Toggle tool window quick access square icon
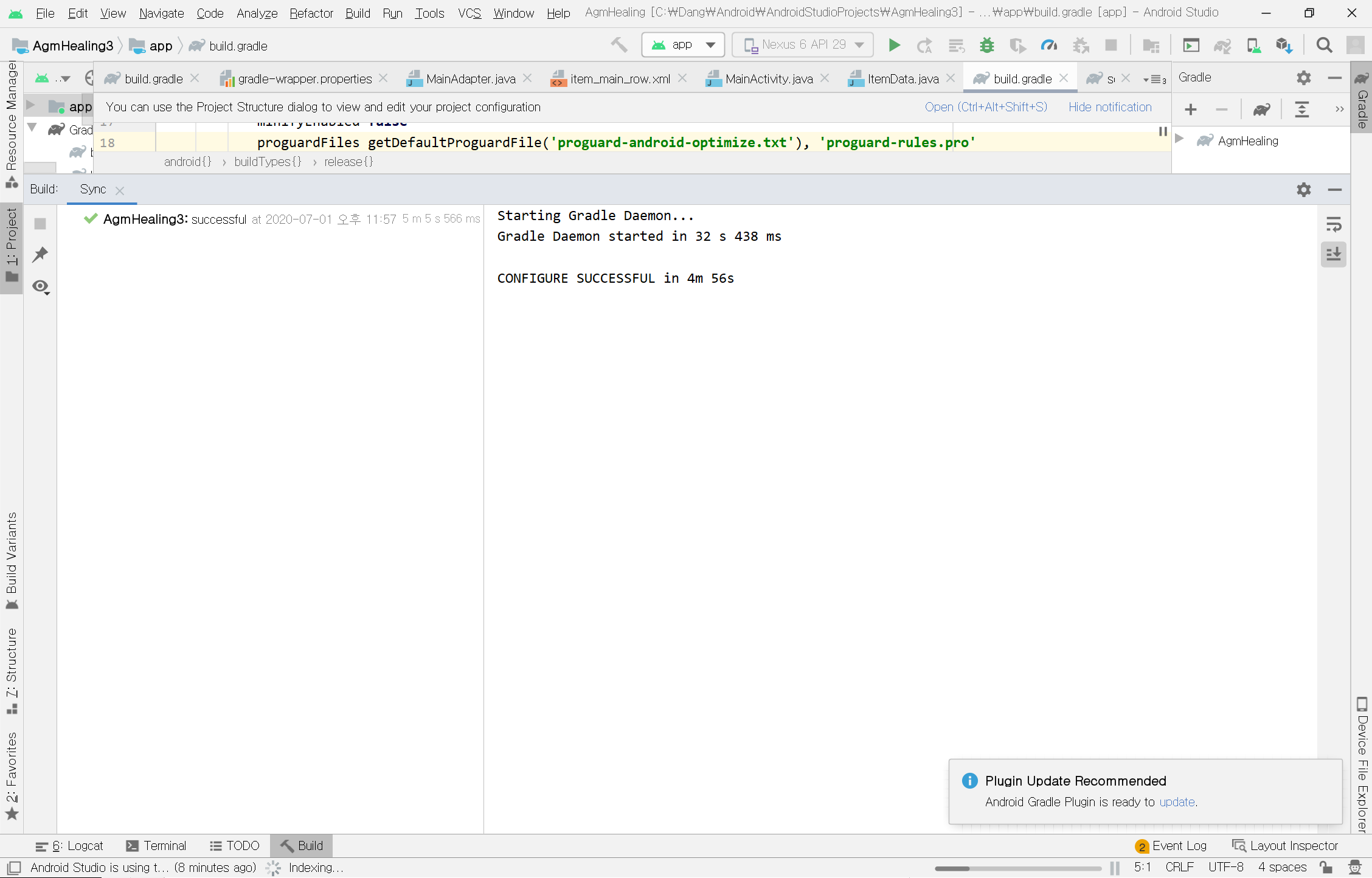 coord(14,868)
